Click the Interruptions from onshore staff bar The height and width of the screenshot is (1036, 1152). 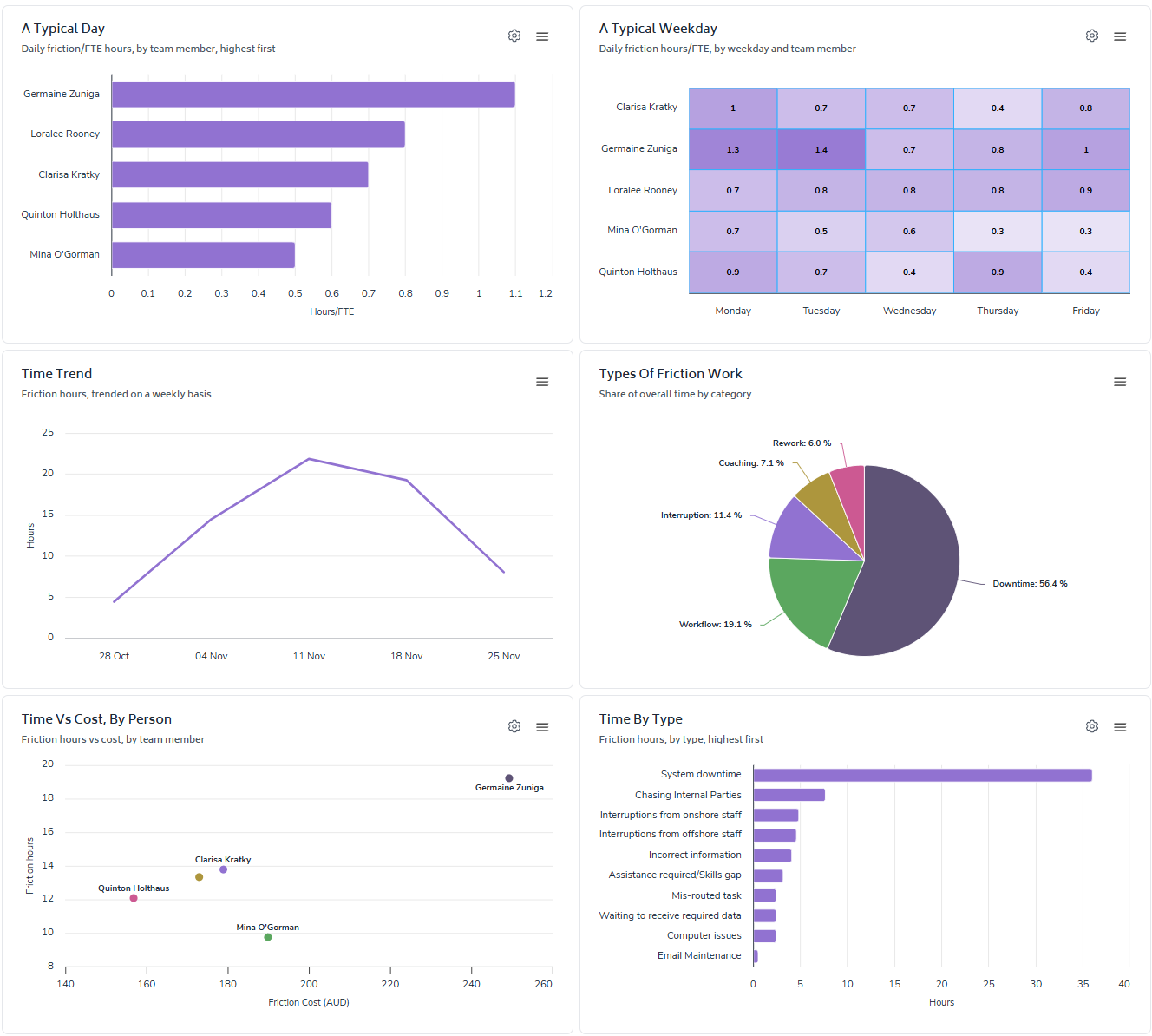point(776,815)
